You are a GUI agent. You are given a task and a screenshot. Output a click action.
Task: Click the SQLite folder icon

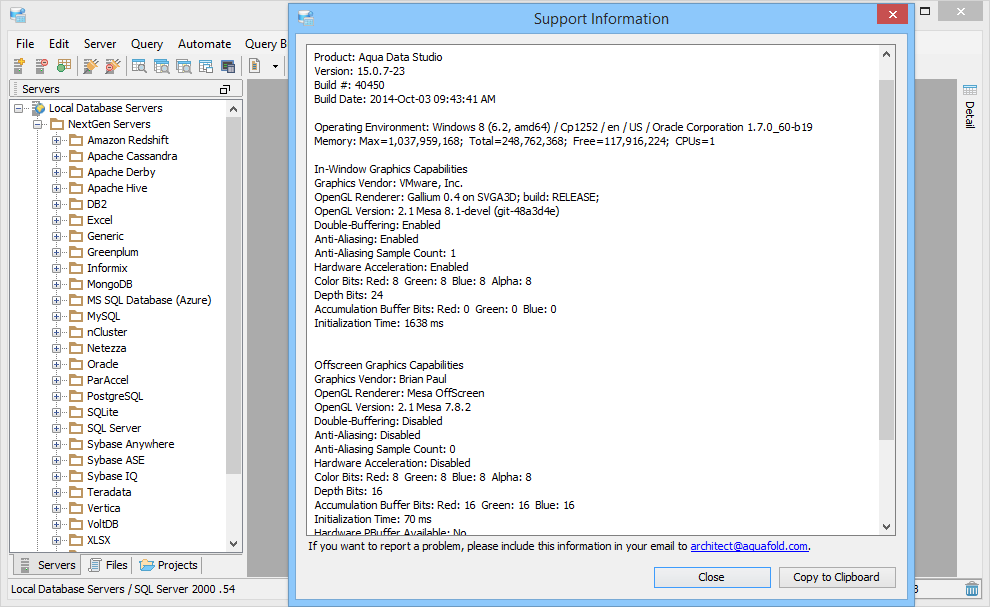pos(76,412)
